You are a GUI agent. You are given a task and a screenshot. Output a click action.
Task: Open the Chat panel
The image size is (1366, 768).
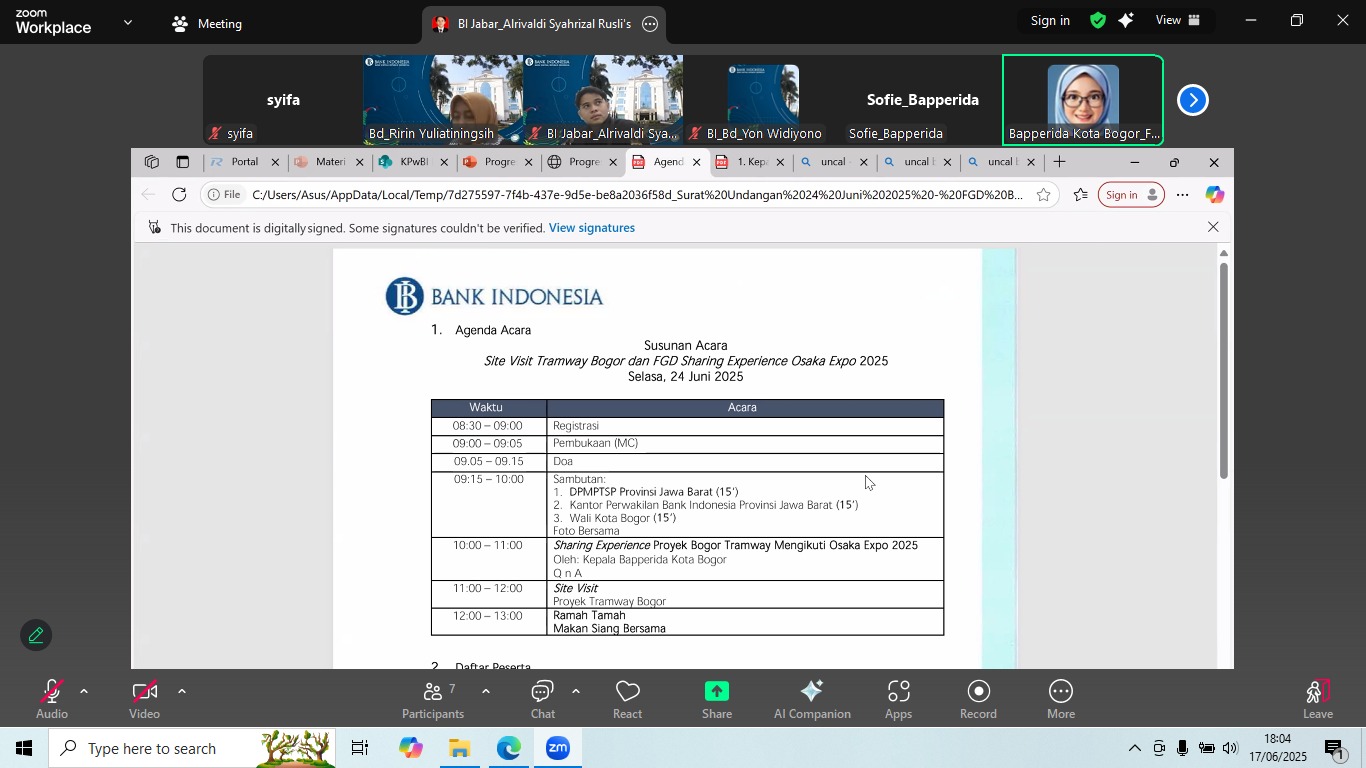pyautogui.click(x=543, y=699)
